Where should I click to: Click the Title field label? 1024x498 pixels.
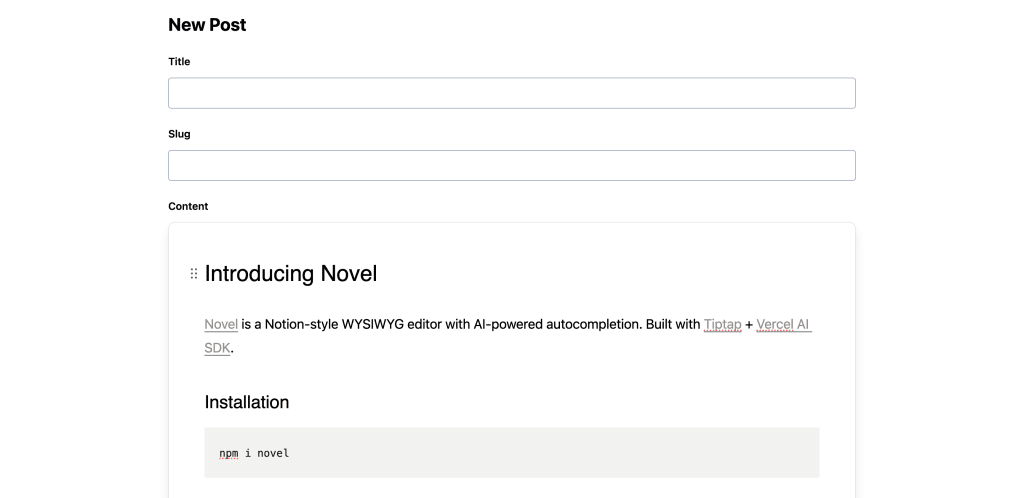[x=179, y=61]
